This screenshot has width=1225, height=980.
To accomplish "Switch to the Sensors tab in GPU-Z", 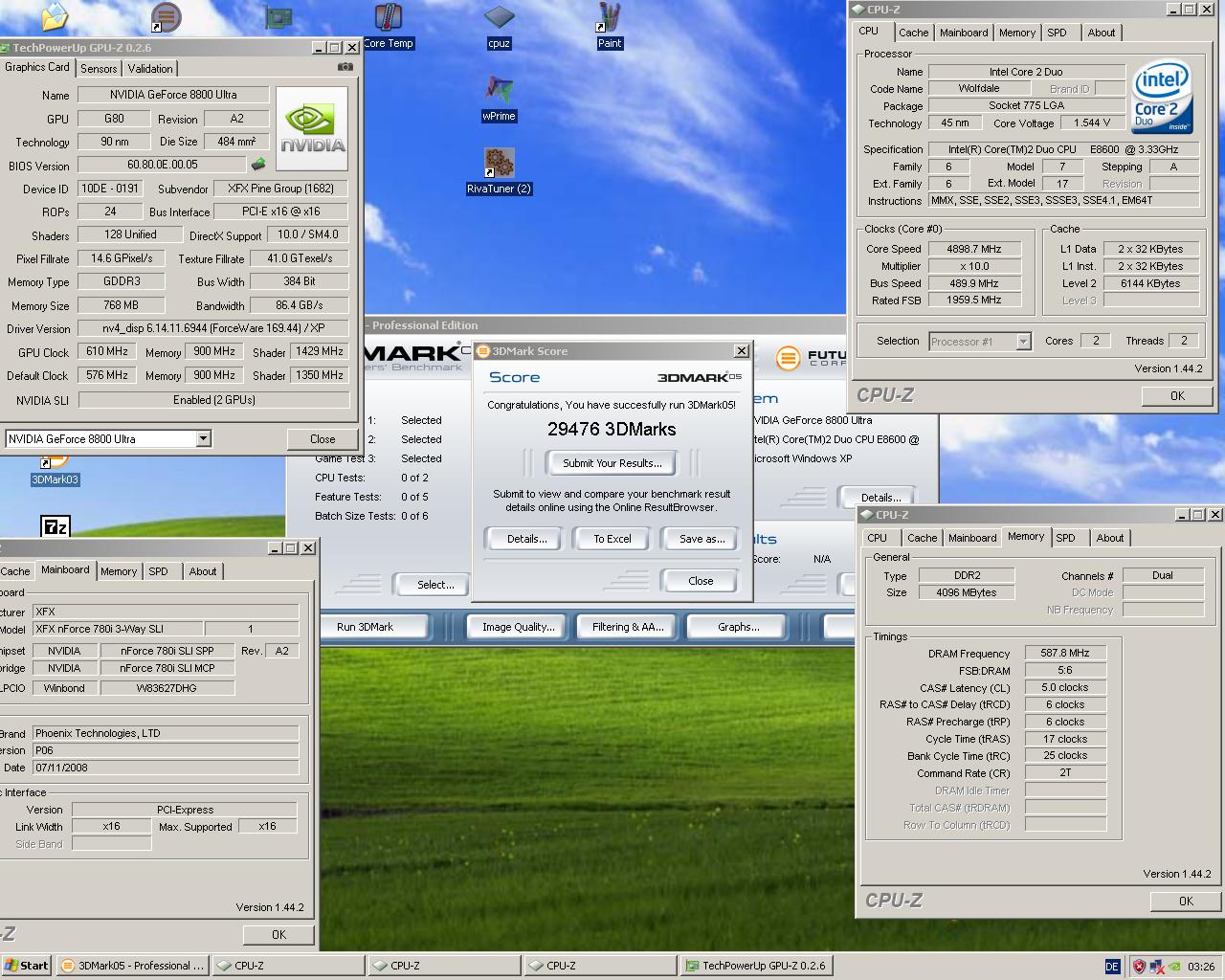I will (99, 69).
